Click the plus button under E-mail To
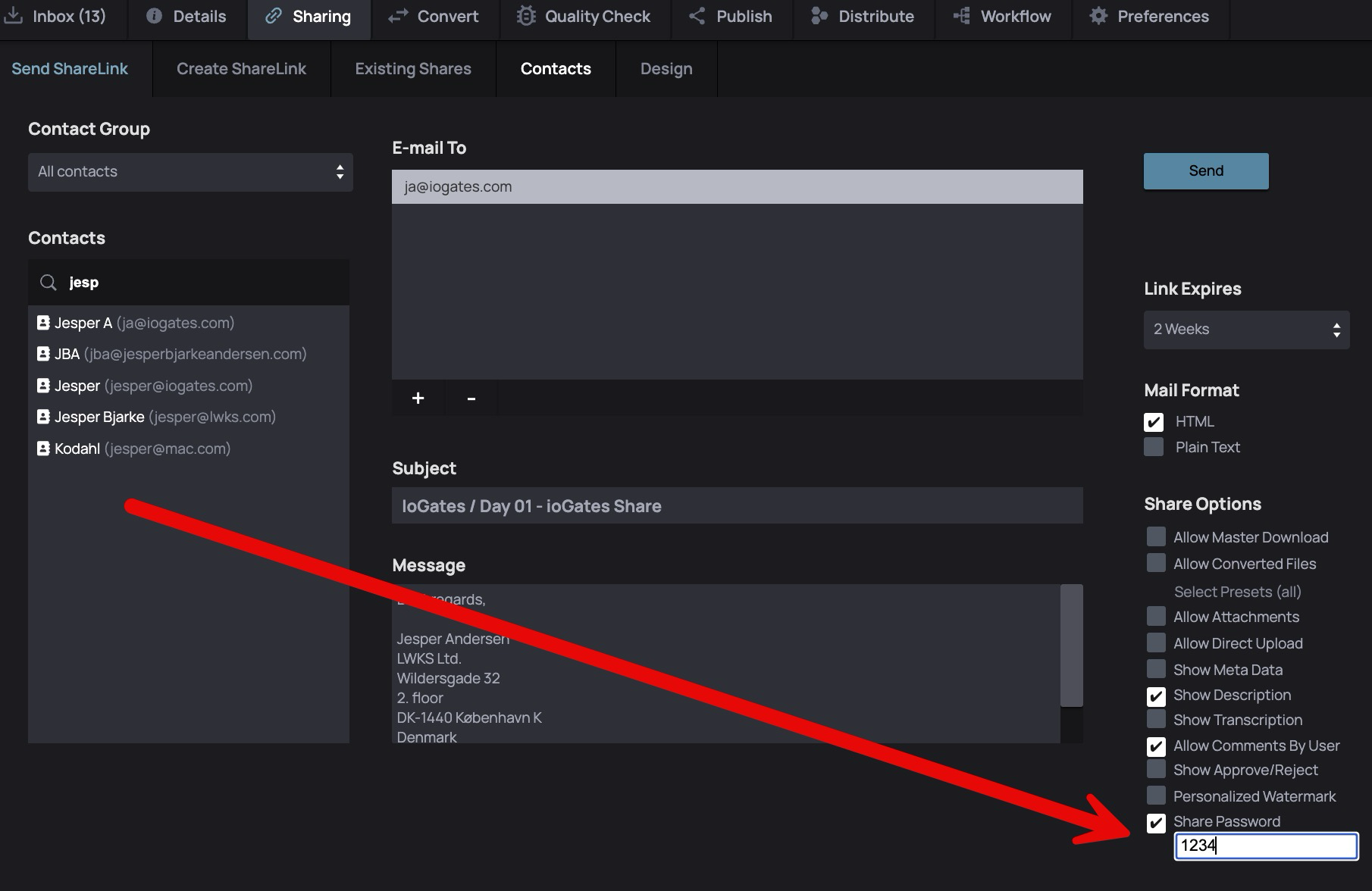The width and height of the screenshot is (1372, 891). pos(418,399)
